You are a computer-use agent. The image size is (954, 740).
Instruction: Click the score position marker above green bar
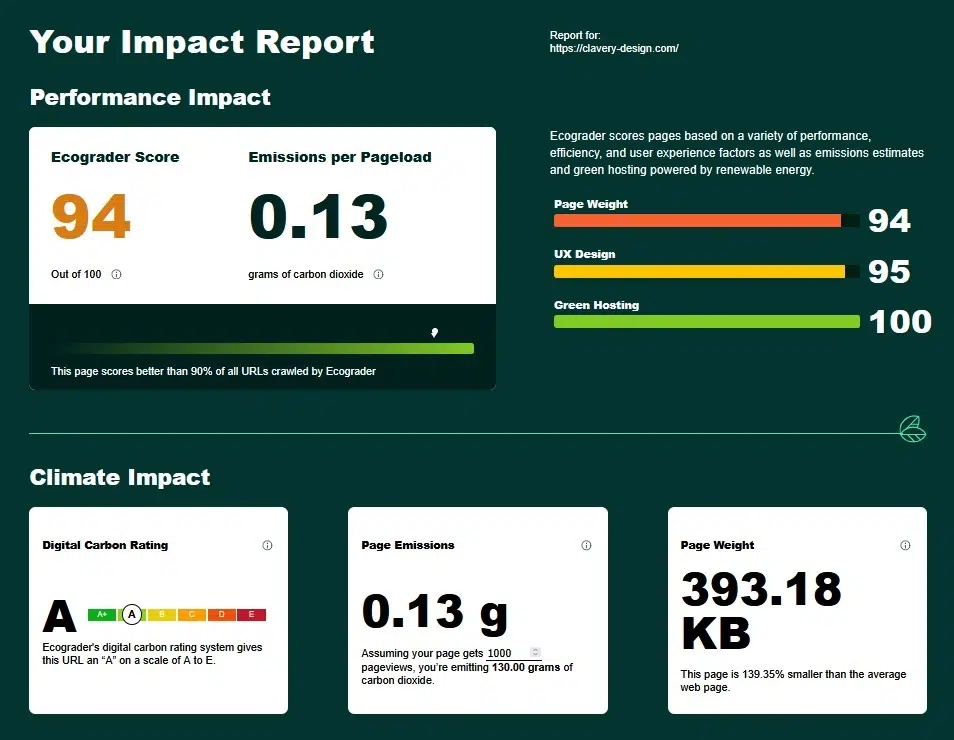(434, 332)
